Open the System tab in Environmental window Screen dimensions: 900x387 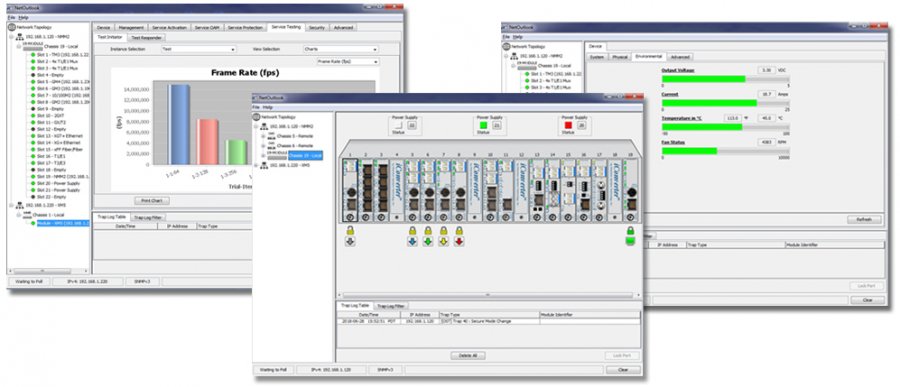597,57
